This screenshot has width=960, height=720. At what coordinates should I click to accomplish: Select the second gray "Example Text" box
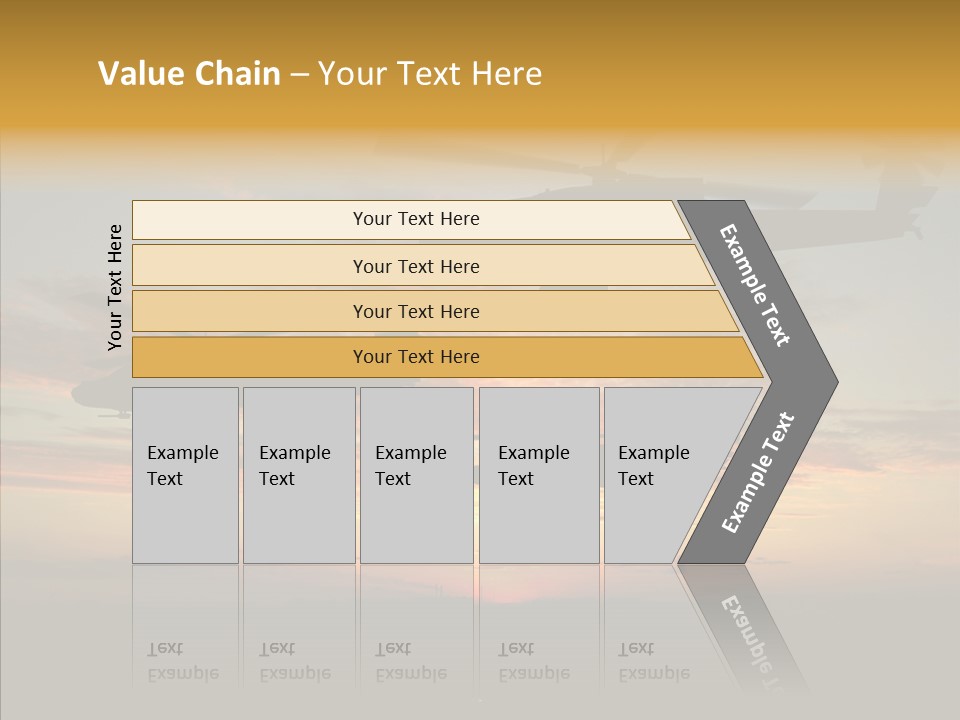(x=298, y=475)
